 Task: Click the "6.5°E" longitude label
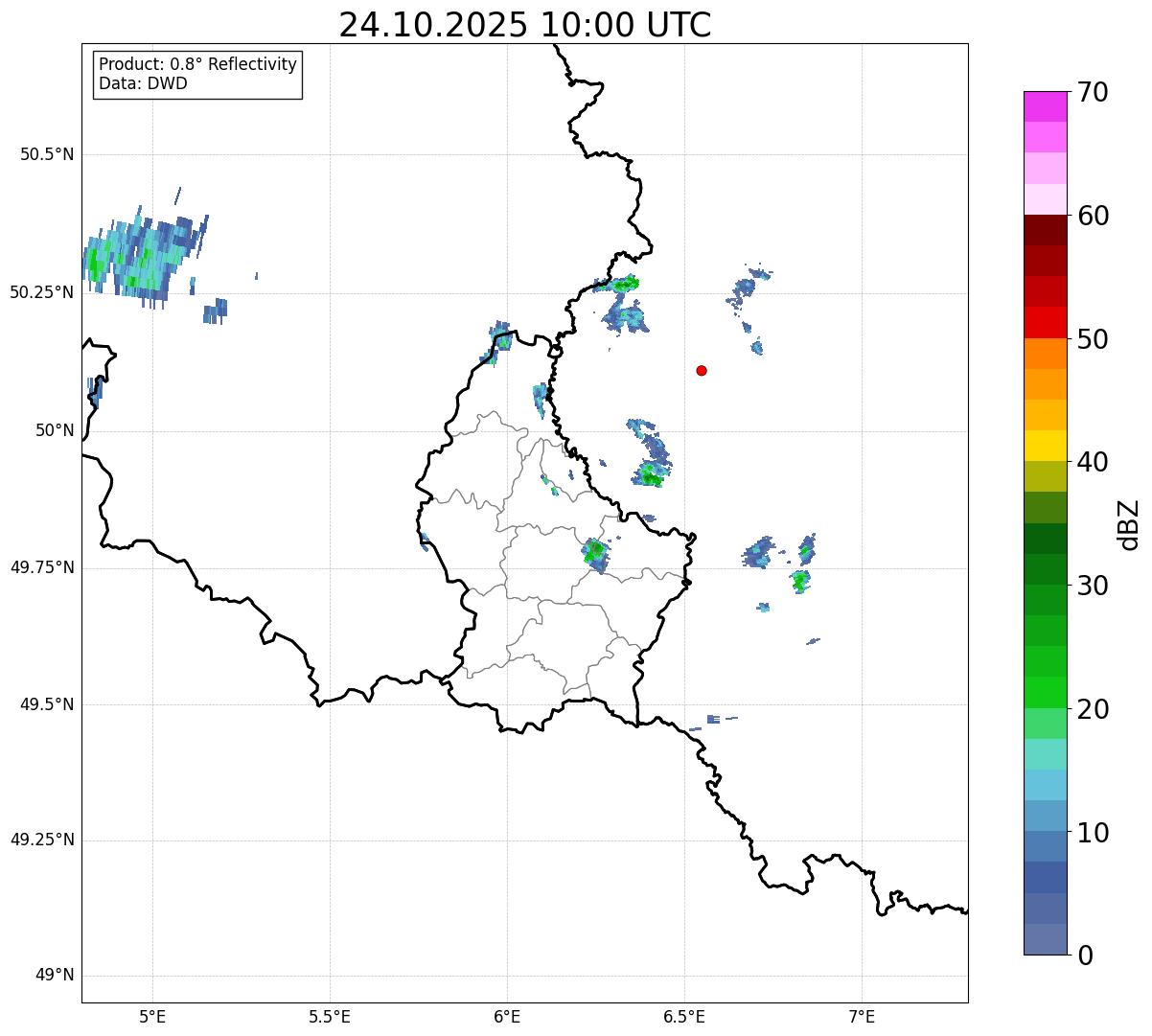point(684,1017)
